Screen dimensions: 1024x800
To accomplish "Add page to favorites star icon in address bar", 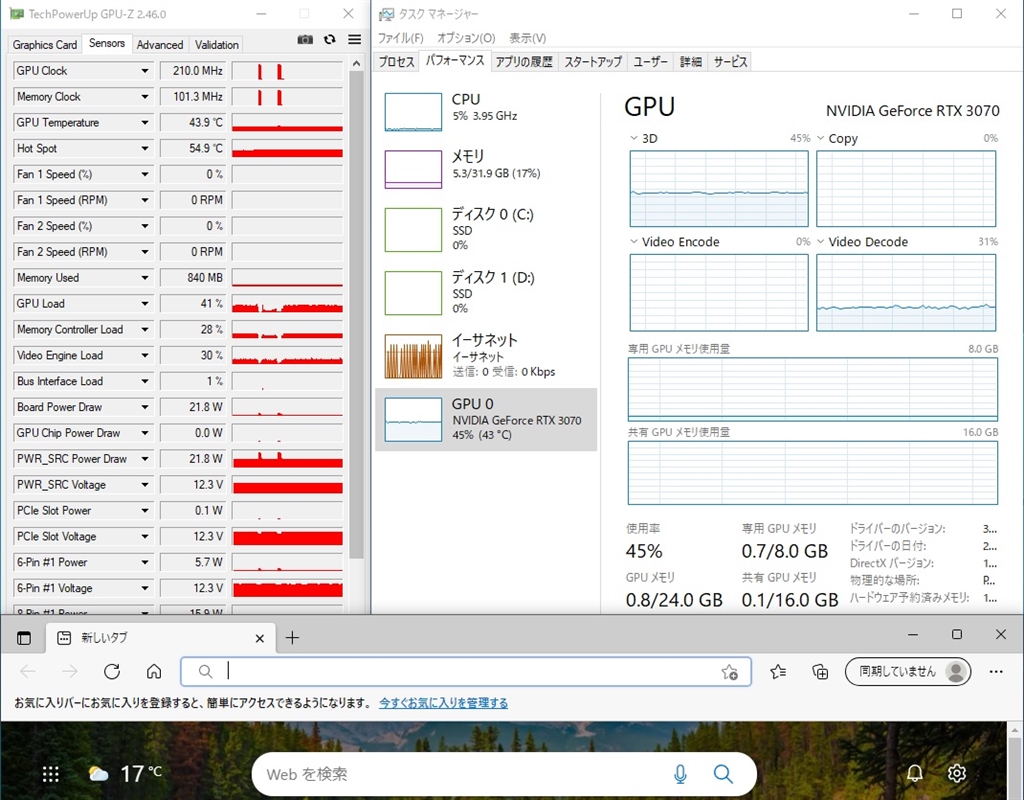I will 729,672.
